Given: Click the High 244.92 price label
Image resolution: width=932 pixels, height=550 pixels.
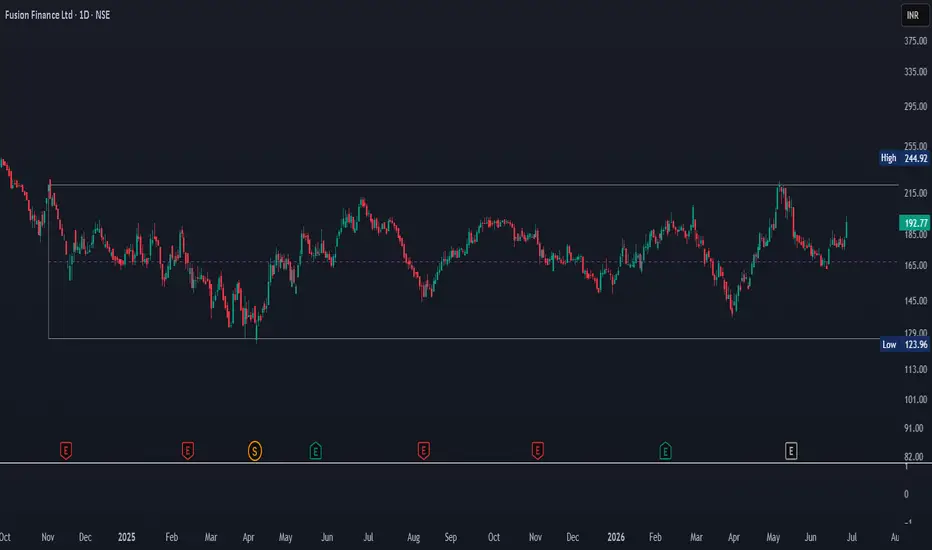Looking at the screenshot, I should point(904,158).
